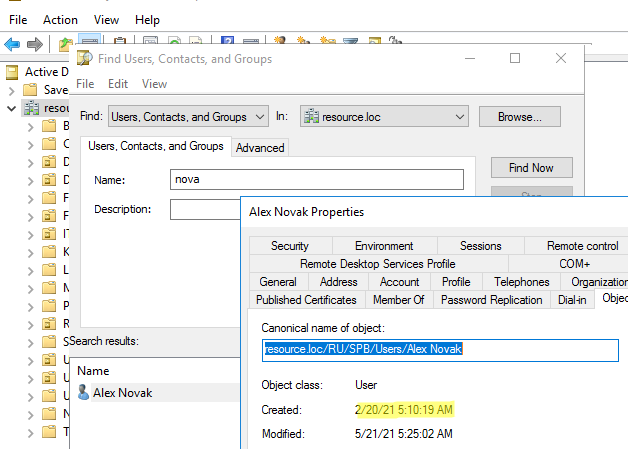The image size is (628, 449).
Task: Toggle the Show/Hide Console Tree toolbar icon
Action: (x=90, y=40)
